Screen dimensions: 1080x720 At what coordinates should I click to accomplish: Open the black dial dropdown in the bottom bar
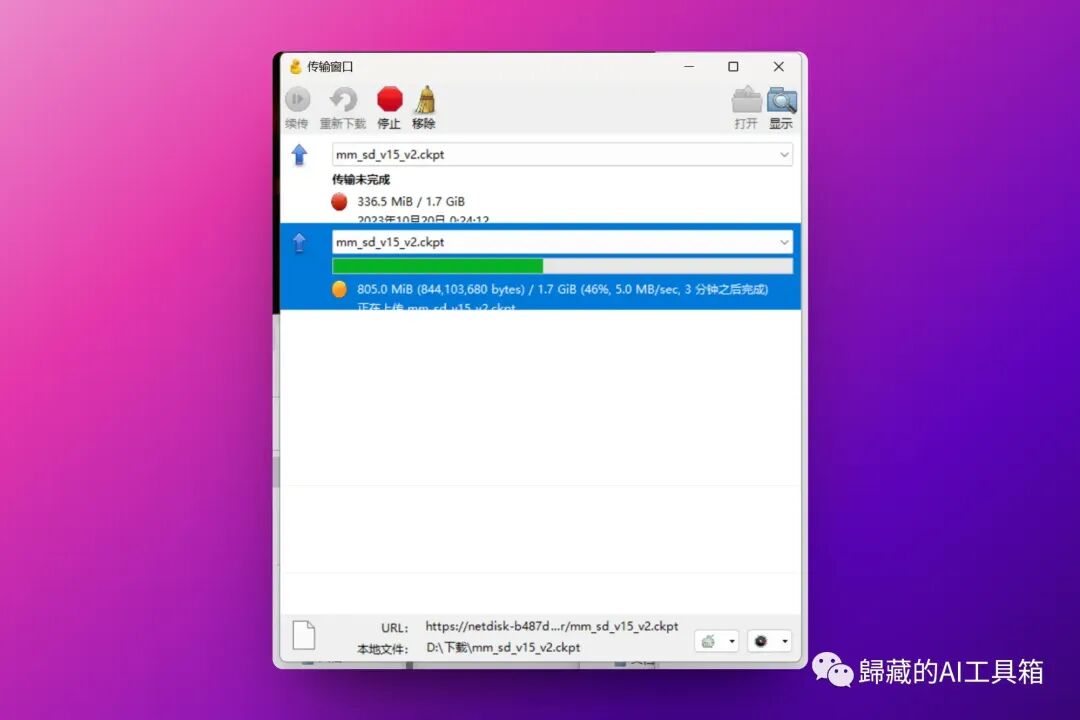click(x=769, y=641)
